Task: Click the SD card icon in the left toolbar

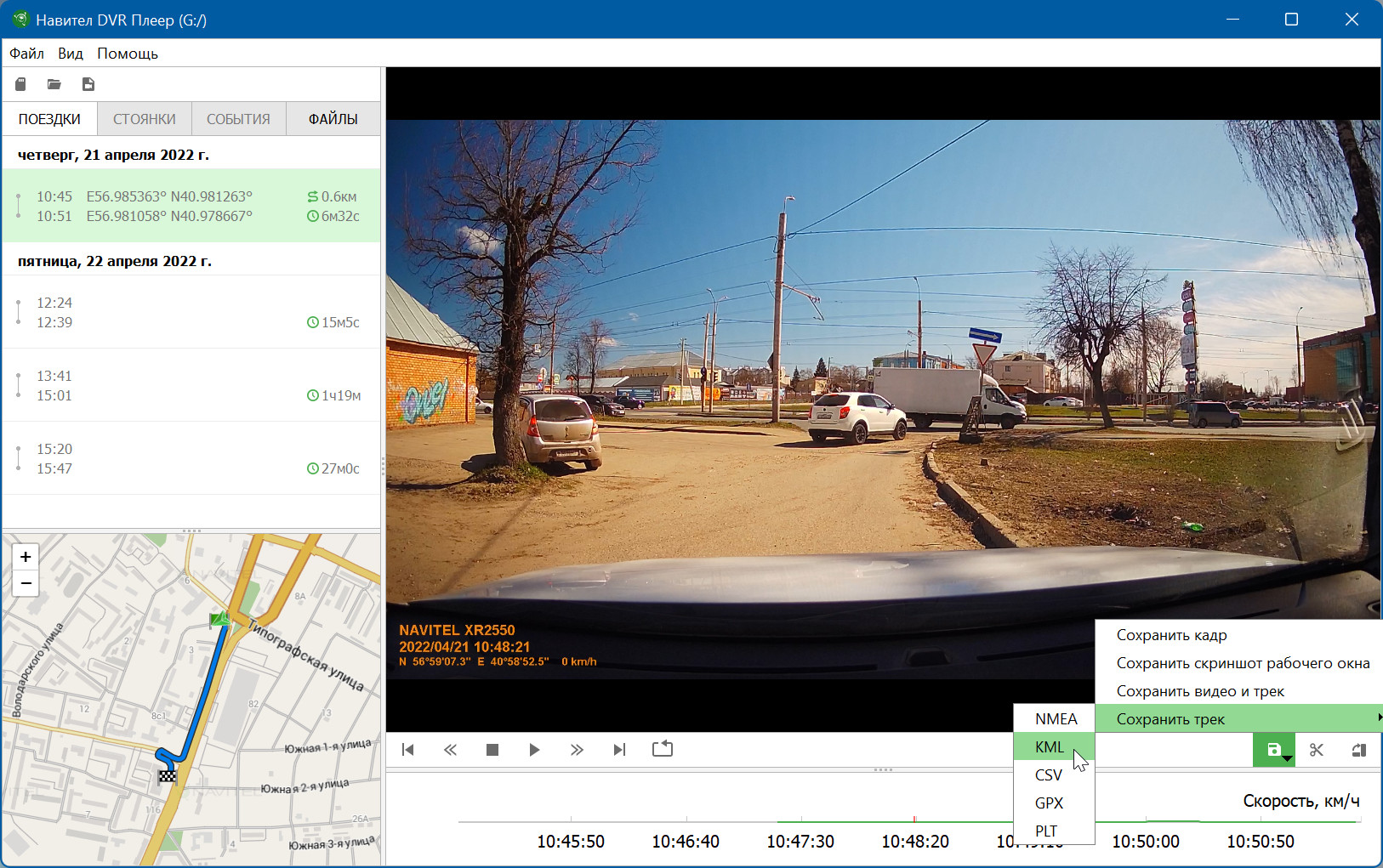Action: click(x=21, y=84)
